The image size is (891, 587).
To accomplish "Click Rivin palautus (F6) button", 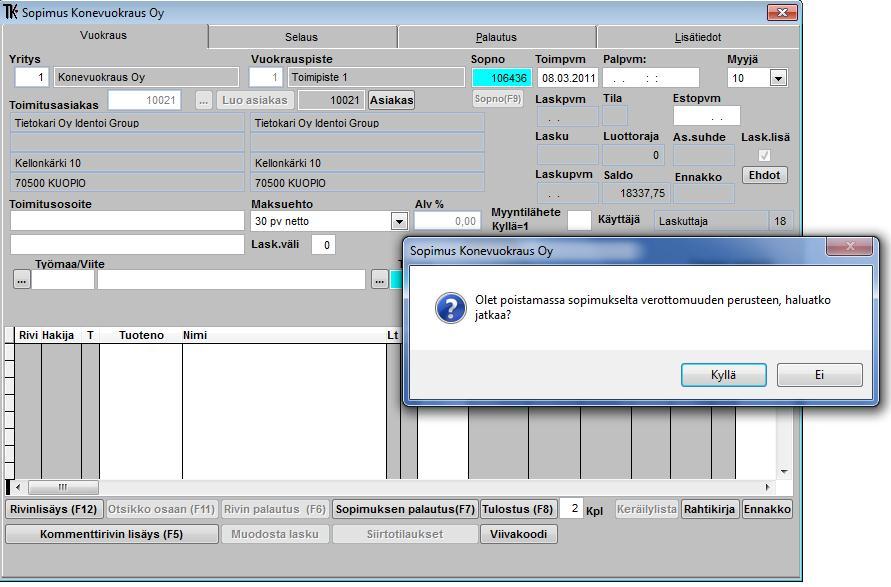I will (274, 509).
